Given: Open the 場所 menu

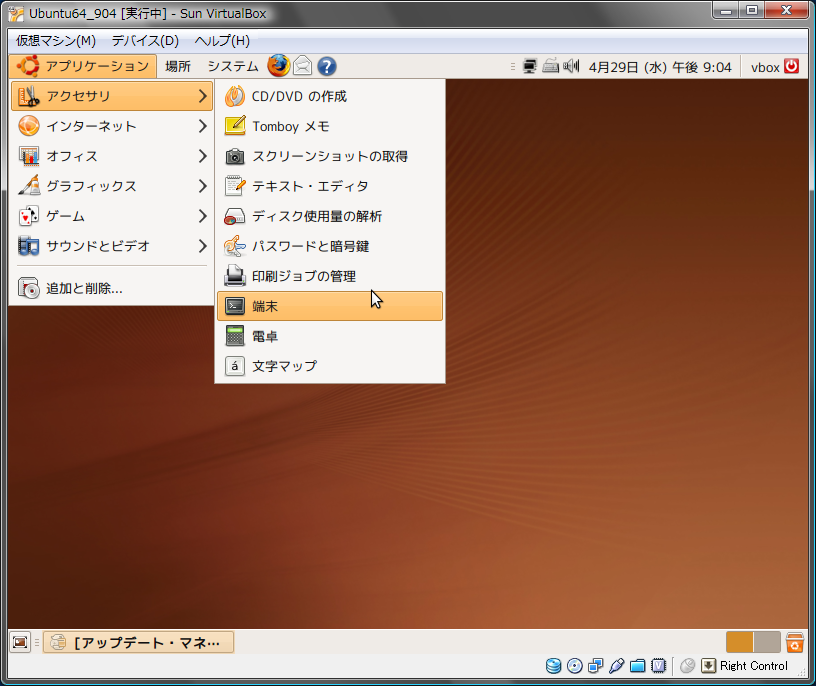Looking at the screenshot, I should pos(178,66).
